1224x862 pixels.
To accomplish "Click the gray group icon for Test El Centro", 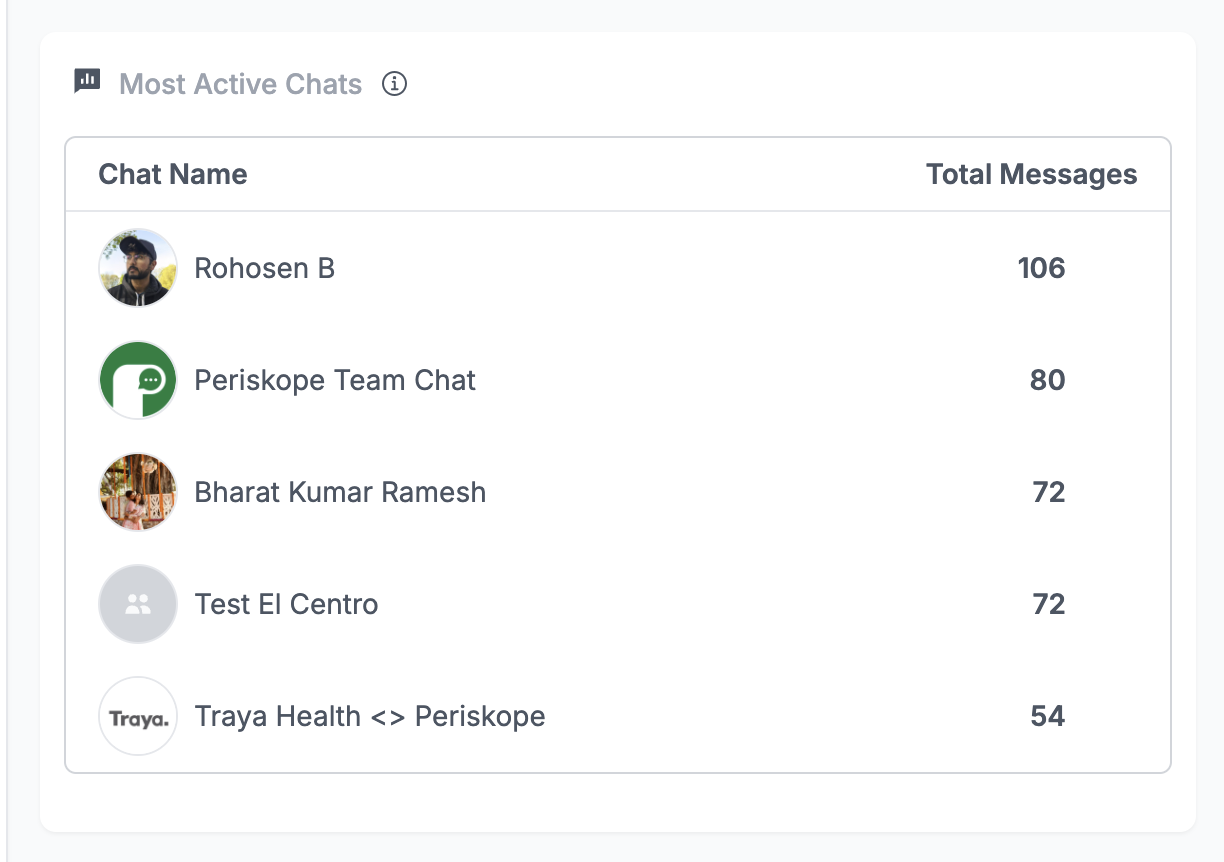I will pyautogui.click(x=138, y=604).
